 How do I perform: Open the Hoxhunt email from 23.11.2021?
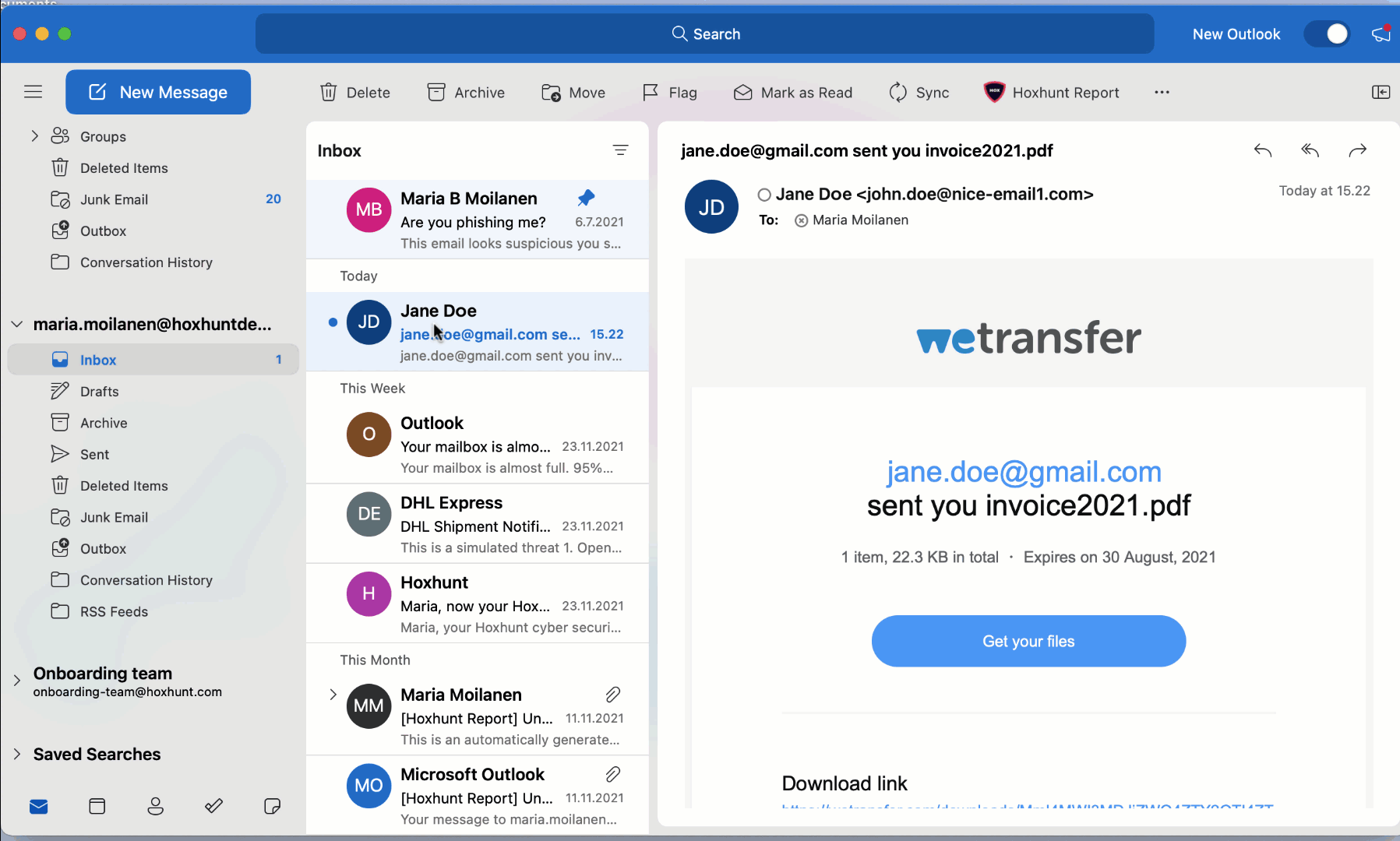coord(478,603)
